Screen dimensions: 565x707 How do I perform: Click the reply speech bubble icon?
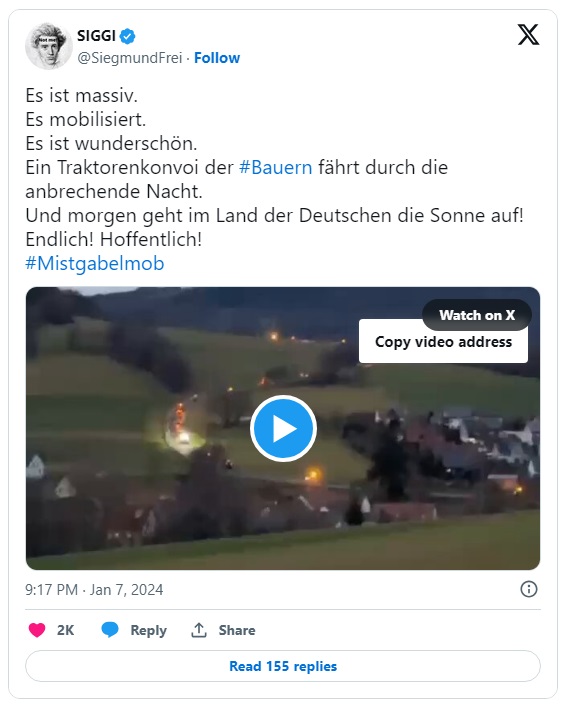tap(110, 629)
